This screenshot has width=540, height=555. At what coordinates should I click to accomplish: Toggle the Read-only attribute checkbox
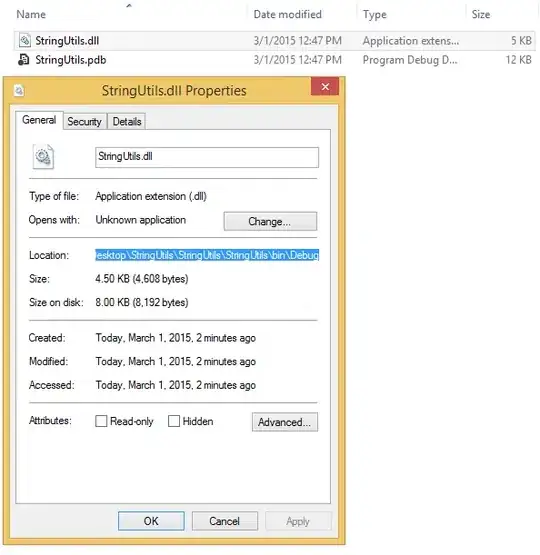[x=101, y=421]
